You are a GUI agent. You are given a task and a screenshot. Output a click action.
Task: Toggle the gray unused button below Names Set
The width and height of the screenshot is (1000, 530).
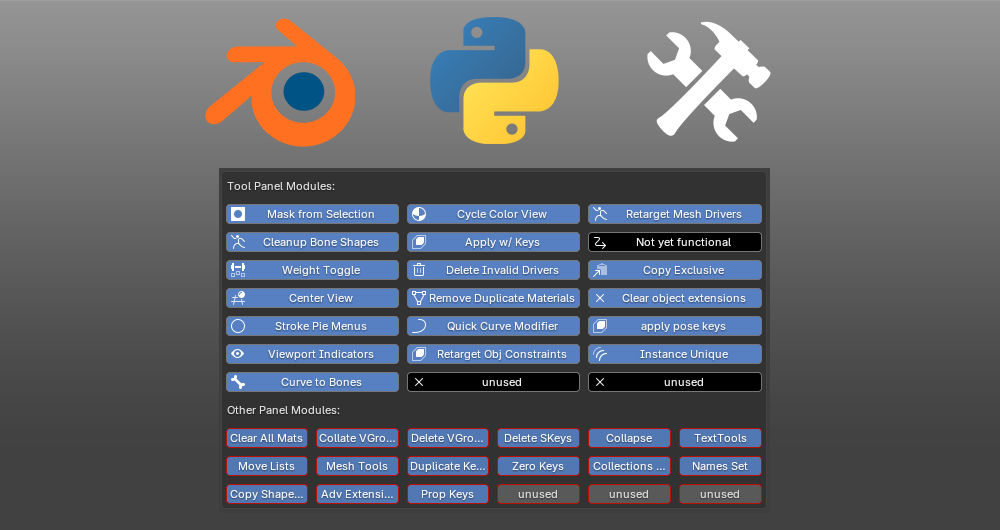[721, 494]
